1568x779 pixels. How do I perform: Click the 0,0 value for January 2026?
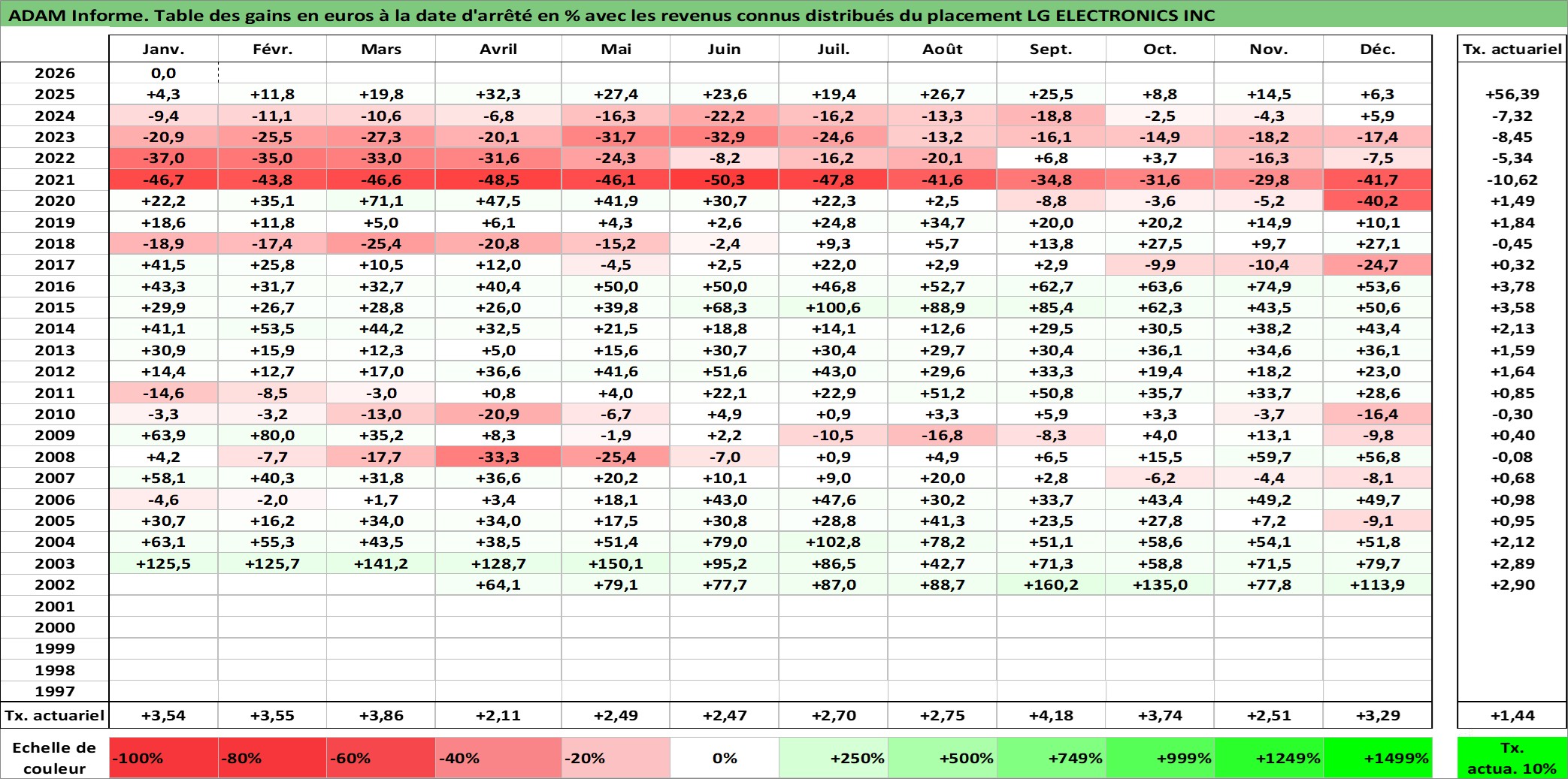click(x=163, y=73)
